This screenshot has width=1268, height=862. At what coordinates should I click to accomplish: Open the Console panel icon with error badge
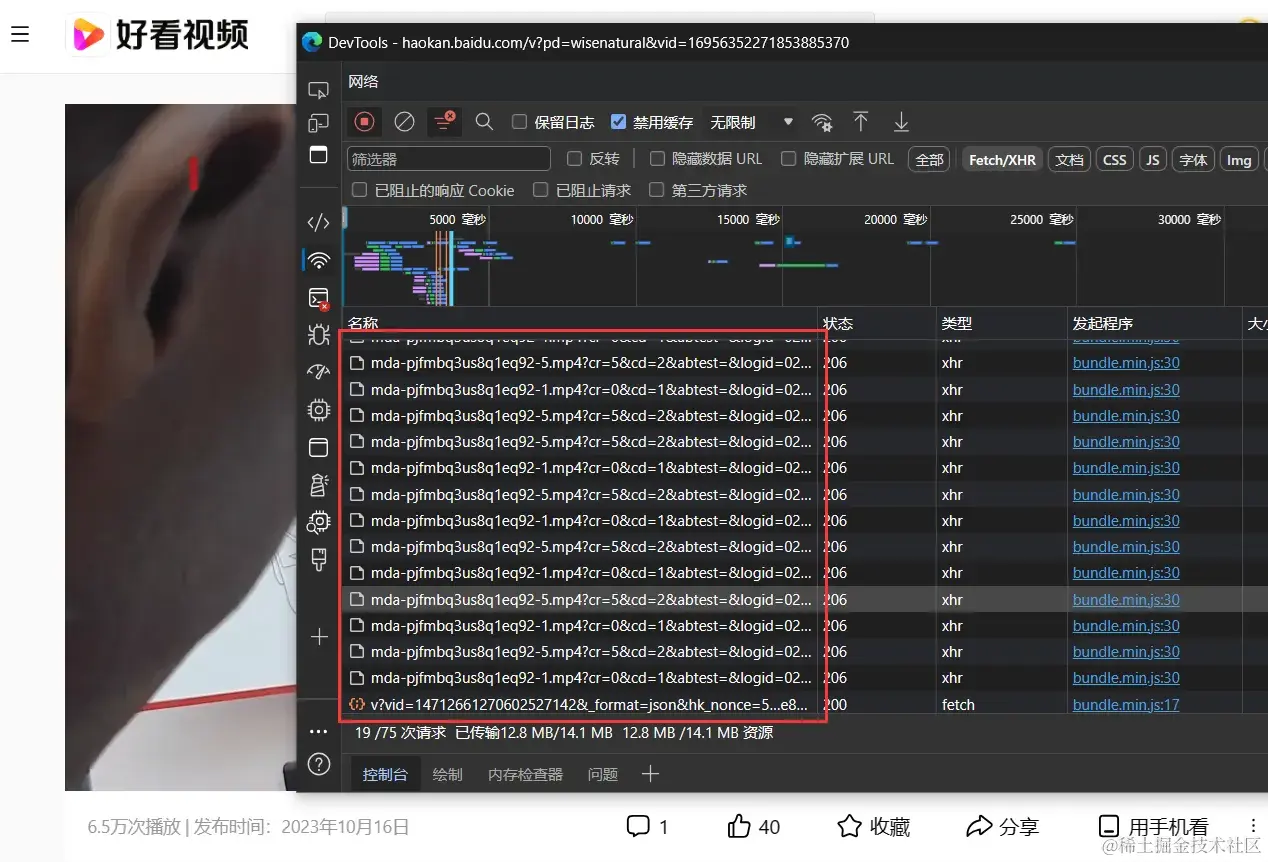[319, 298]
